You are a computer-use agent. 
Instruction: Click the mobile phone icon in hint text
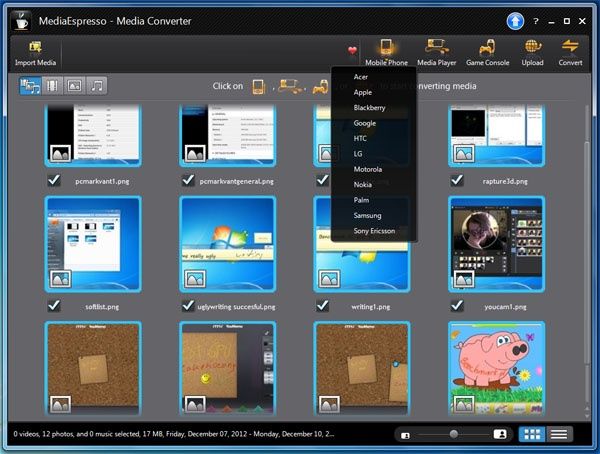(259, 87)
